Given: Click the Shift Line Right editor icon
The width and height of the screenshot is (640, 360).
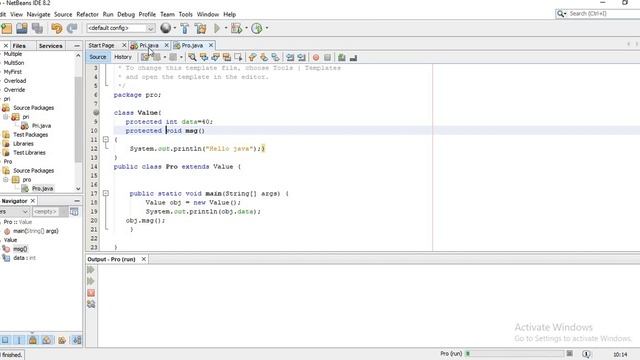Looking at the screenshot, I should click(302, 58).
